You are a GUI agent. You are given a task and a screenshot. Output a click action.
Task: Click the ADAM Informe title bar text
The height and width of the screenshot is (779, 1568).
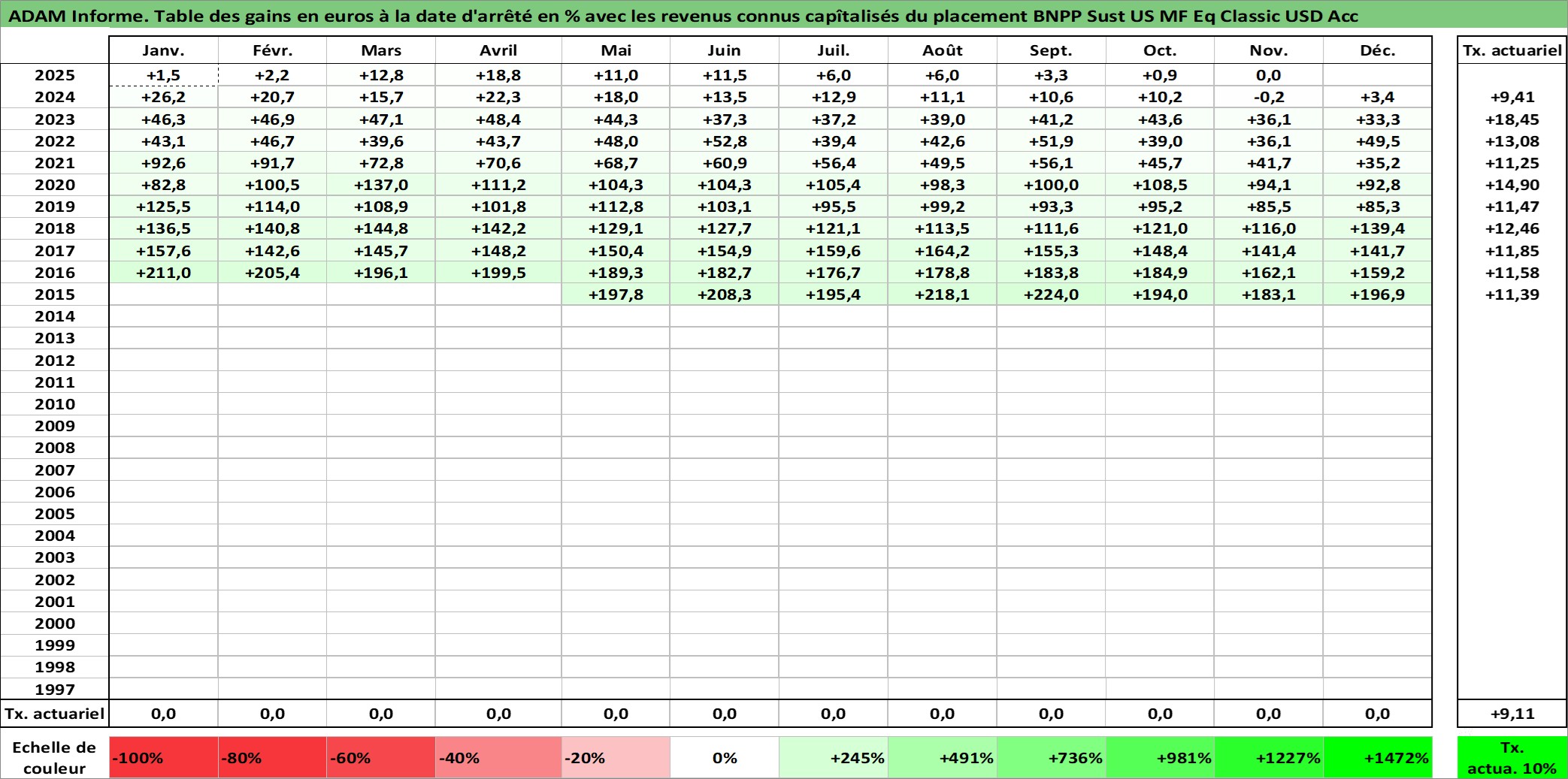click(683, 16)
